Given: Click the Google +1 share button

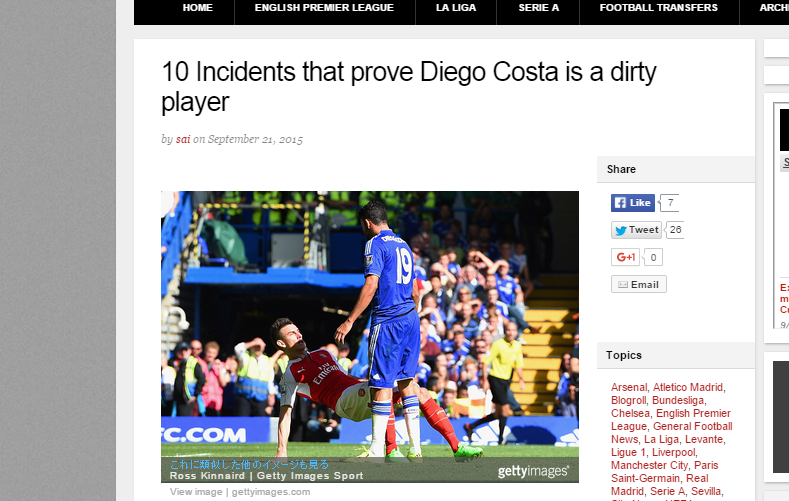Looking at the screenshot, I should pos(625,257).
